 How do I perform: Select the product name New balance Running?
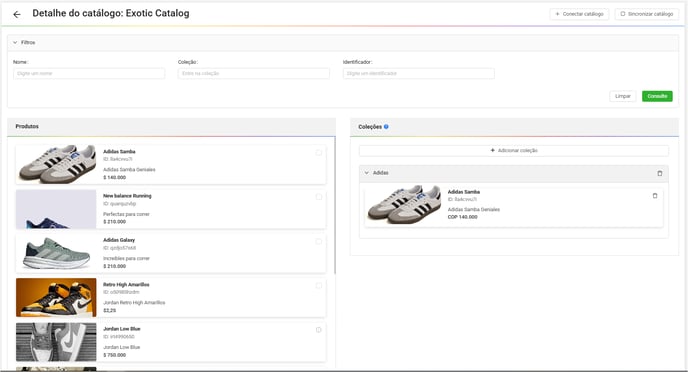[127, 196]
